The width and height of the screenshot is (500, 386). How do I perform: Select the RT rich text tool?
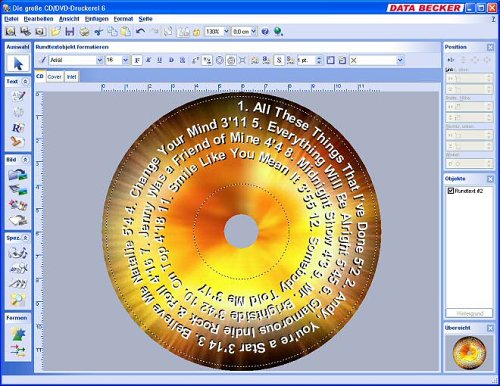[x=18, y=128]
